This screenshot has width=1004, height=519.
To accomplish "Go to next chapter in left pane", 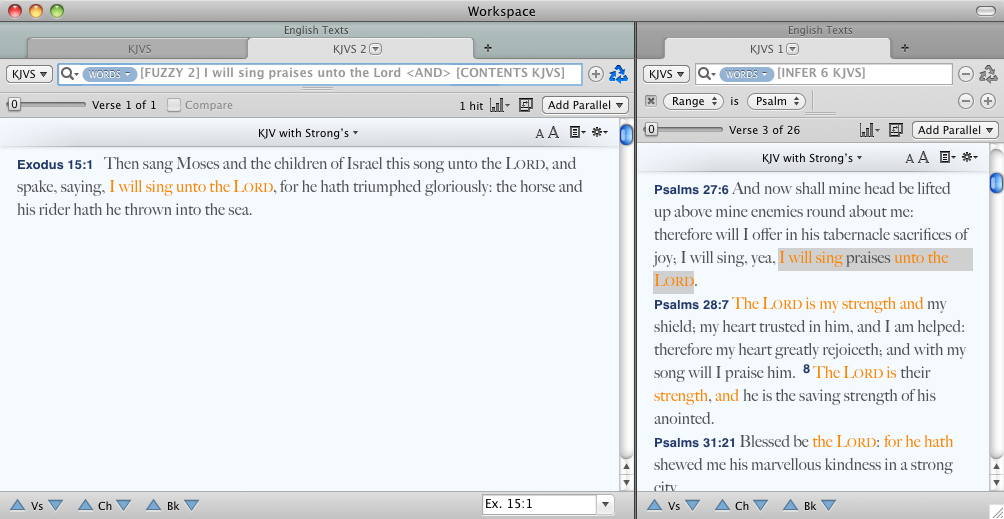I will coord(124,505).
